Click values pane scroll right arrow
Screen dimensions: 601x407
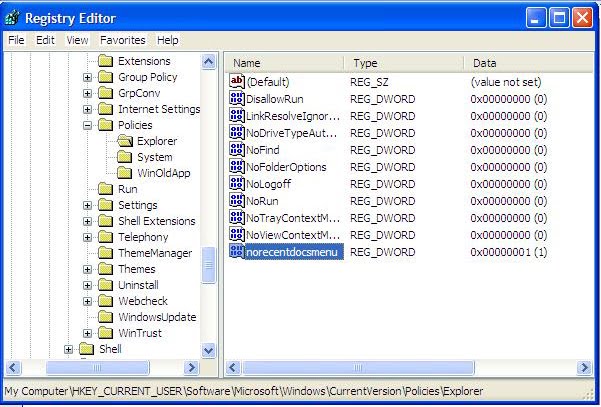[x=584, y=368]
